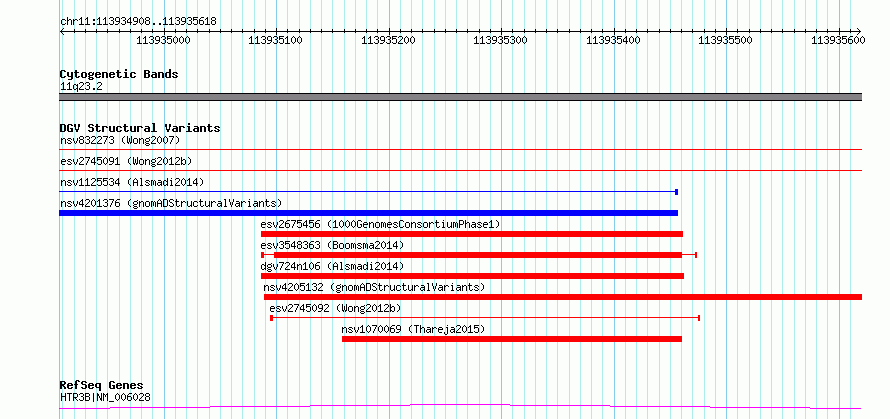Viewport: 890px width, 419px height.
Task: Open gene label HTR3B|NM_006028
Action: pos(106,397)
